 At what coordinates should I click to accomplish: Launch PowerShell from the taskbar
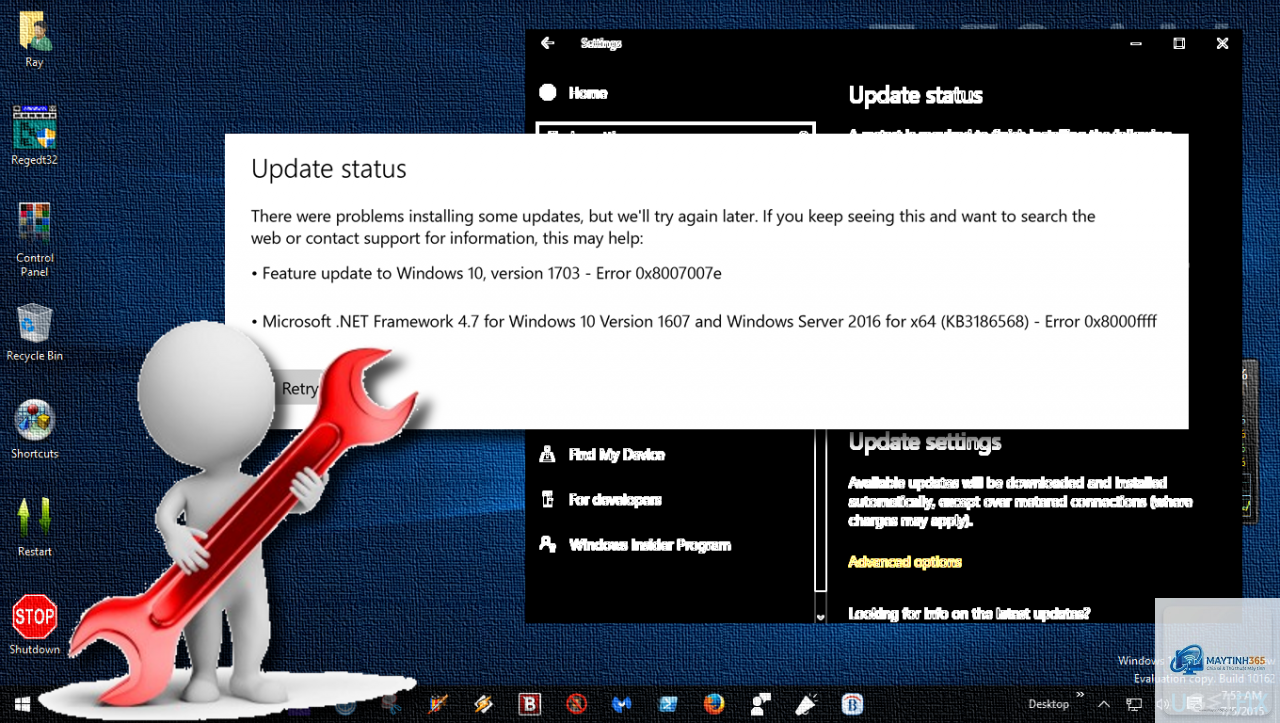point(667,704)
